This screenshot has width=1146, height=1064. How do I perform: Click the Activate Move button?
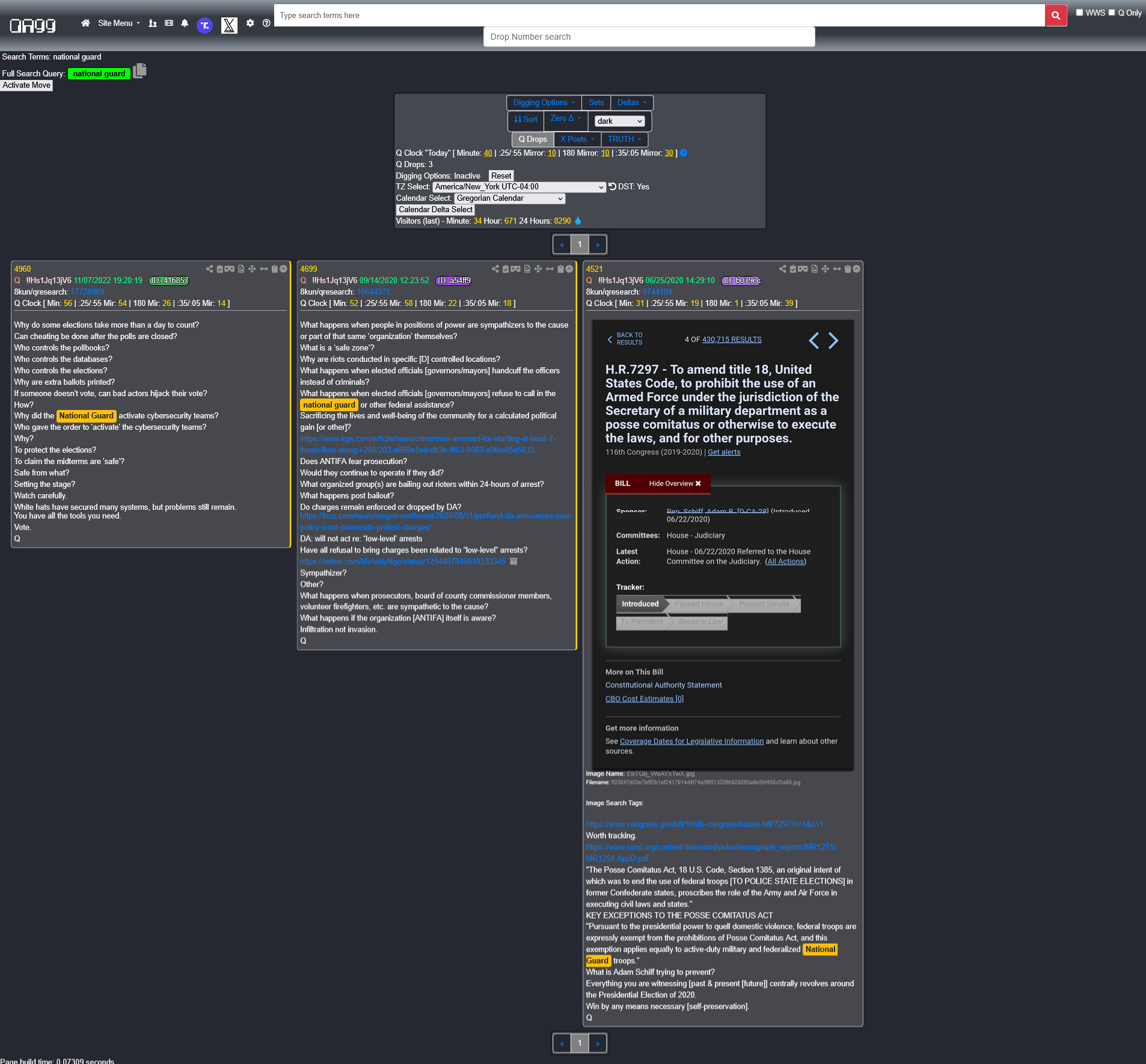26,85
